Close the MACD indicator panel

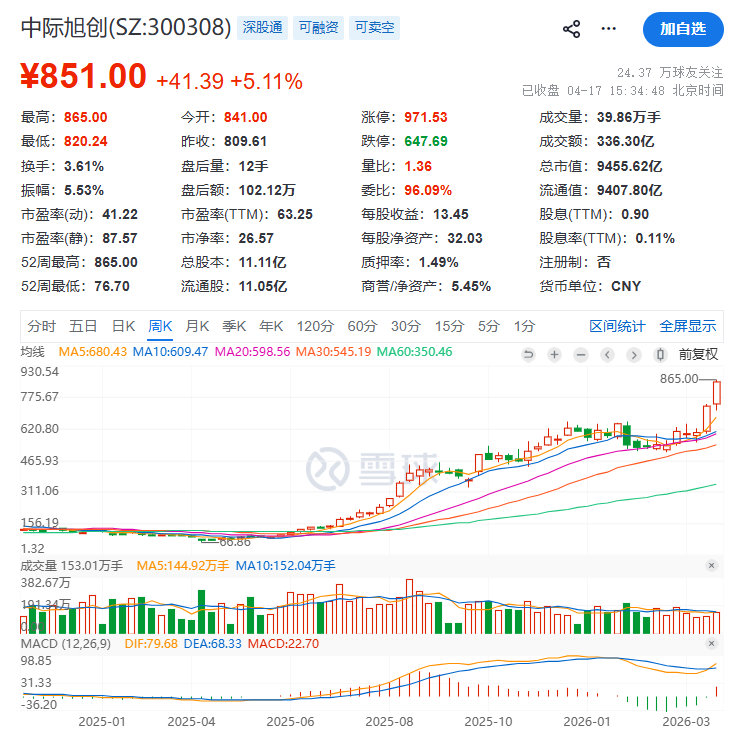coord(711,643)
